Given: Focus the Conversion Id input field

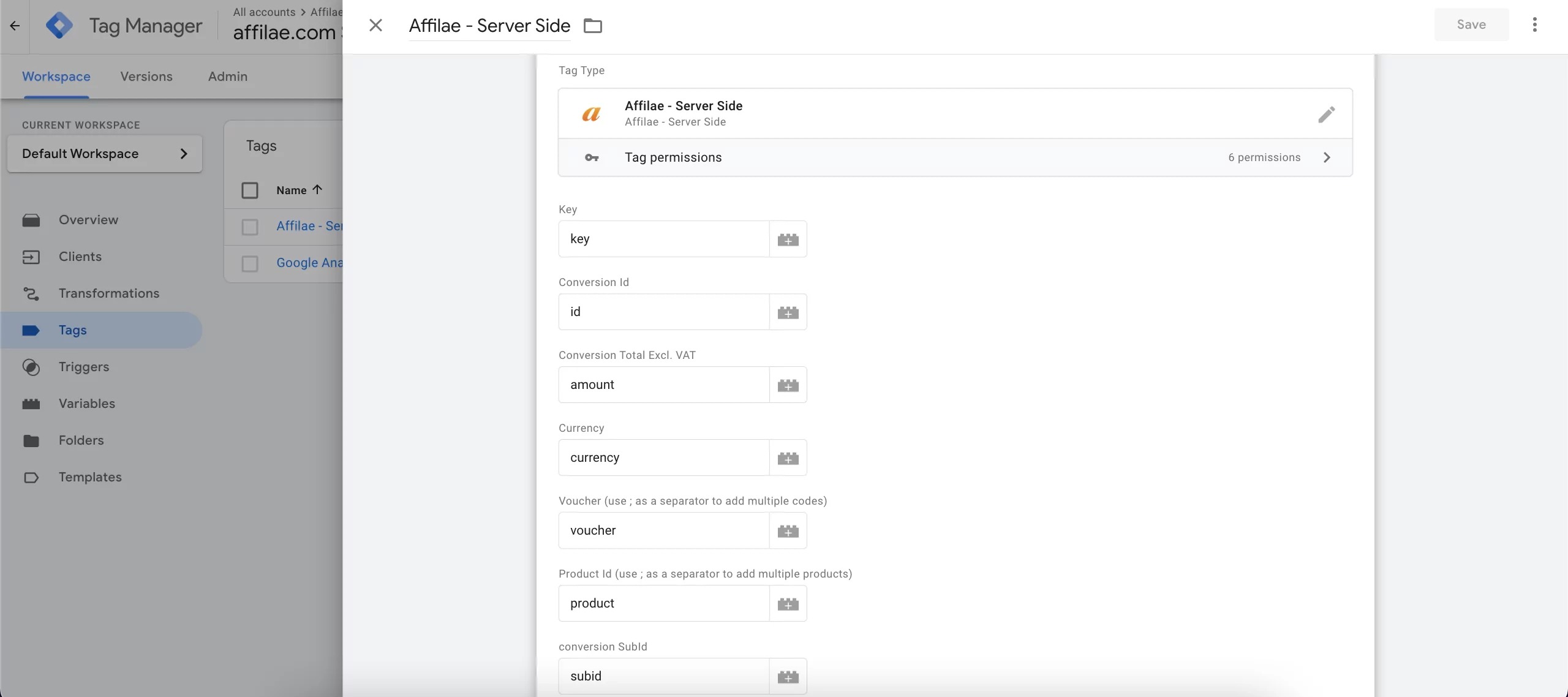Looking at the screenshot, I should coord(664,312).
